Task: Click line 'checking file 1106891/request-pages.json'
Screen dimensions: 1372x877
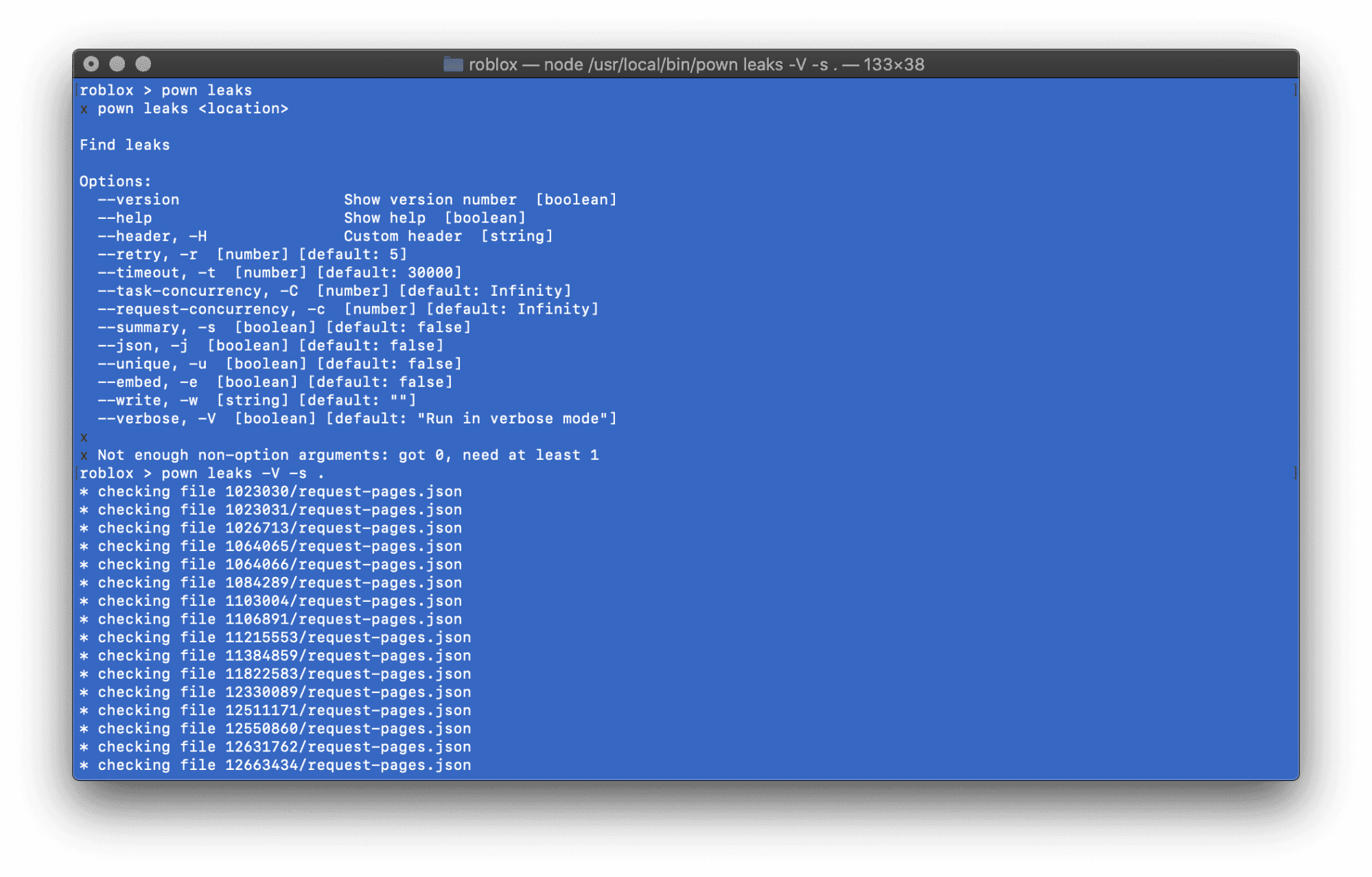Action: click(x=270, y=619)
